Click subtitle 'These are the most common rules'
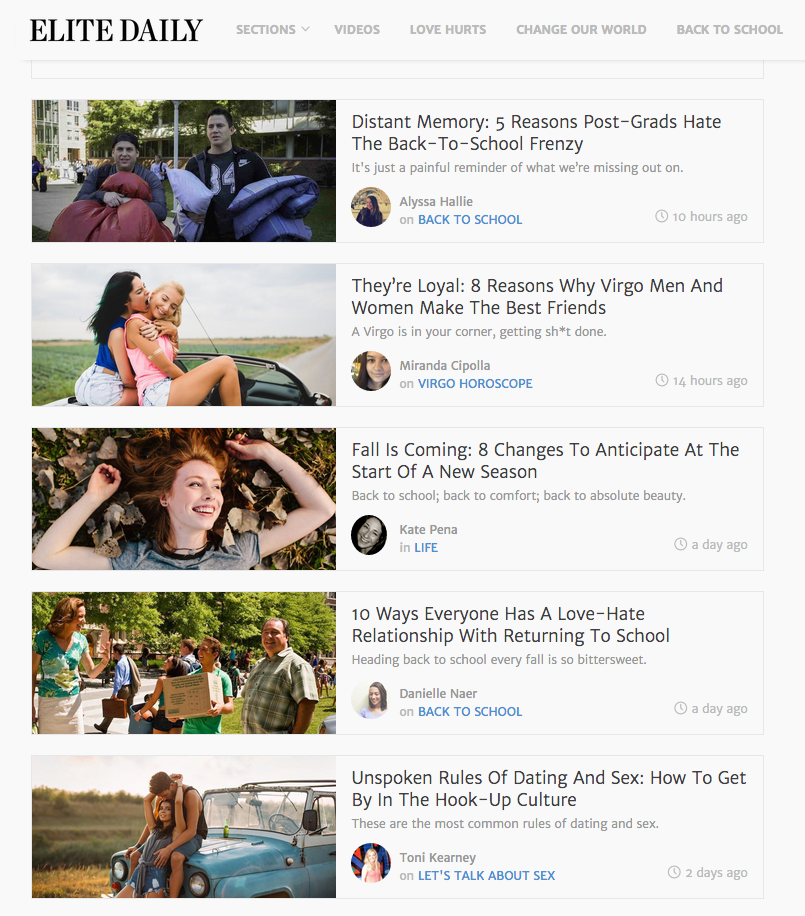 [x=505, y=824]
